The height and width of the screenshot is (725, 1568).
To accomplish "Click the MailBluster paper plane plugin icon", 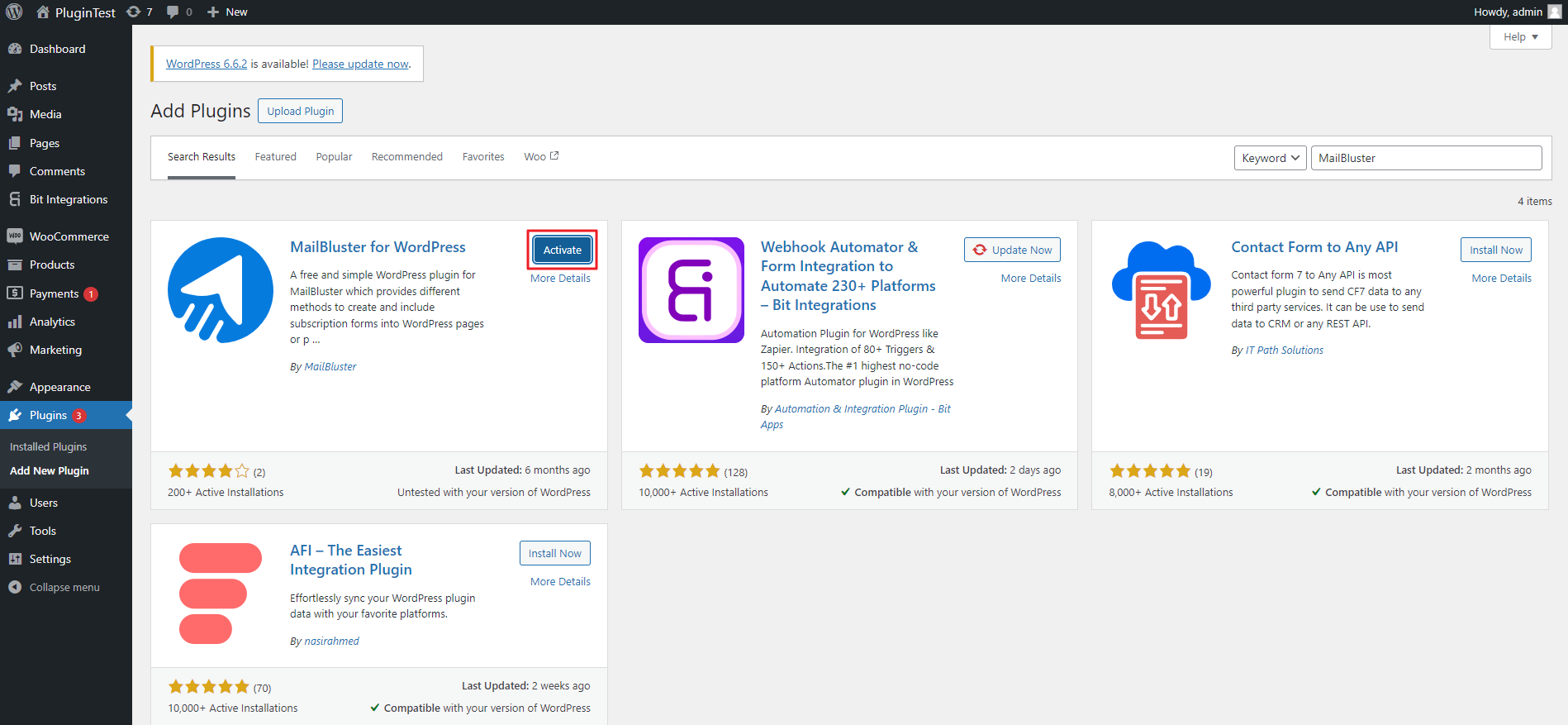I will (221, 290).
